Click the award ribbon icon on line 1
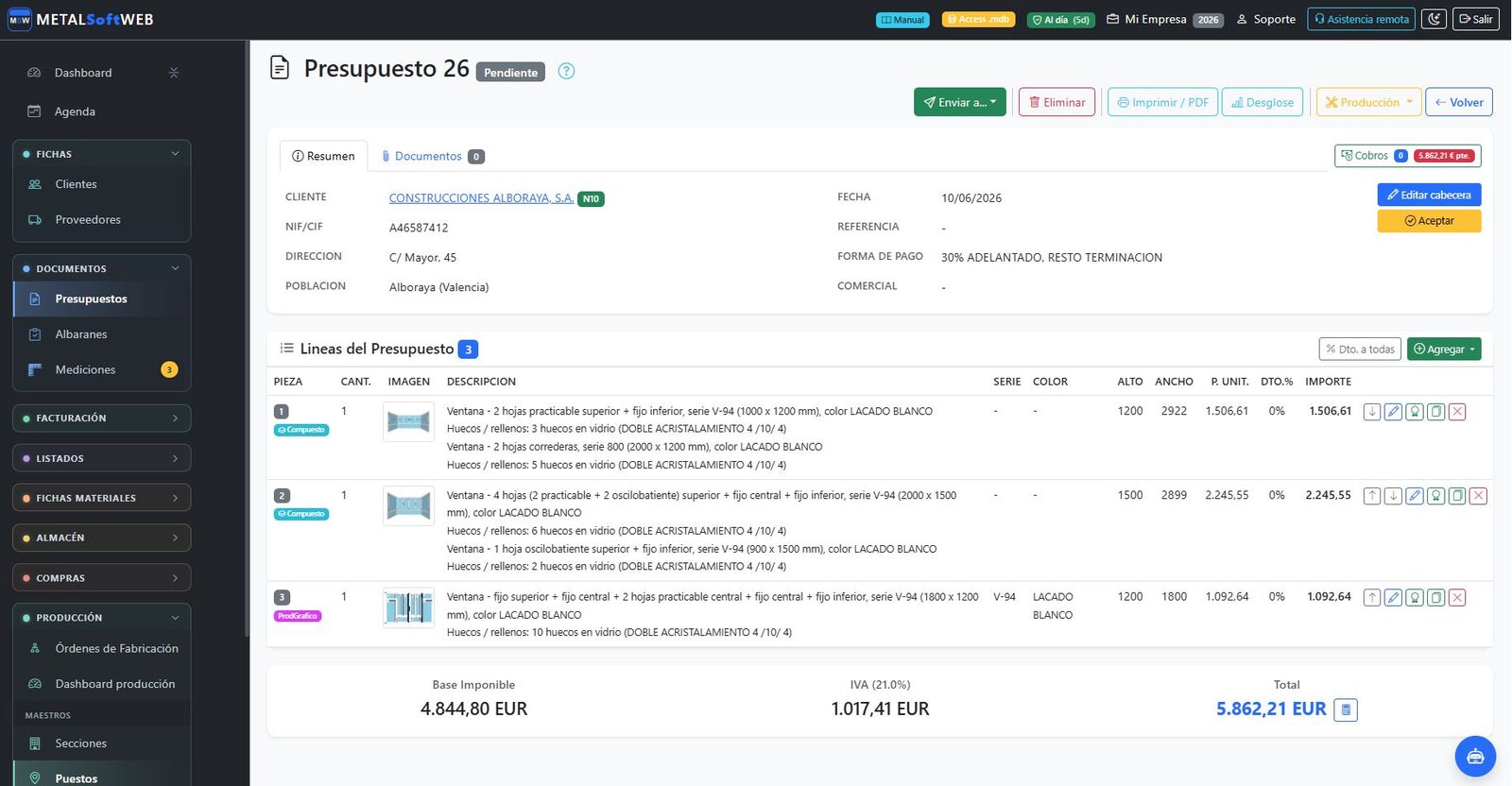This screenshot has width=1512, height=786. [1415, 412]
